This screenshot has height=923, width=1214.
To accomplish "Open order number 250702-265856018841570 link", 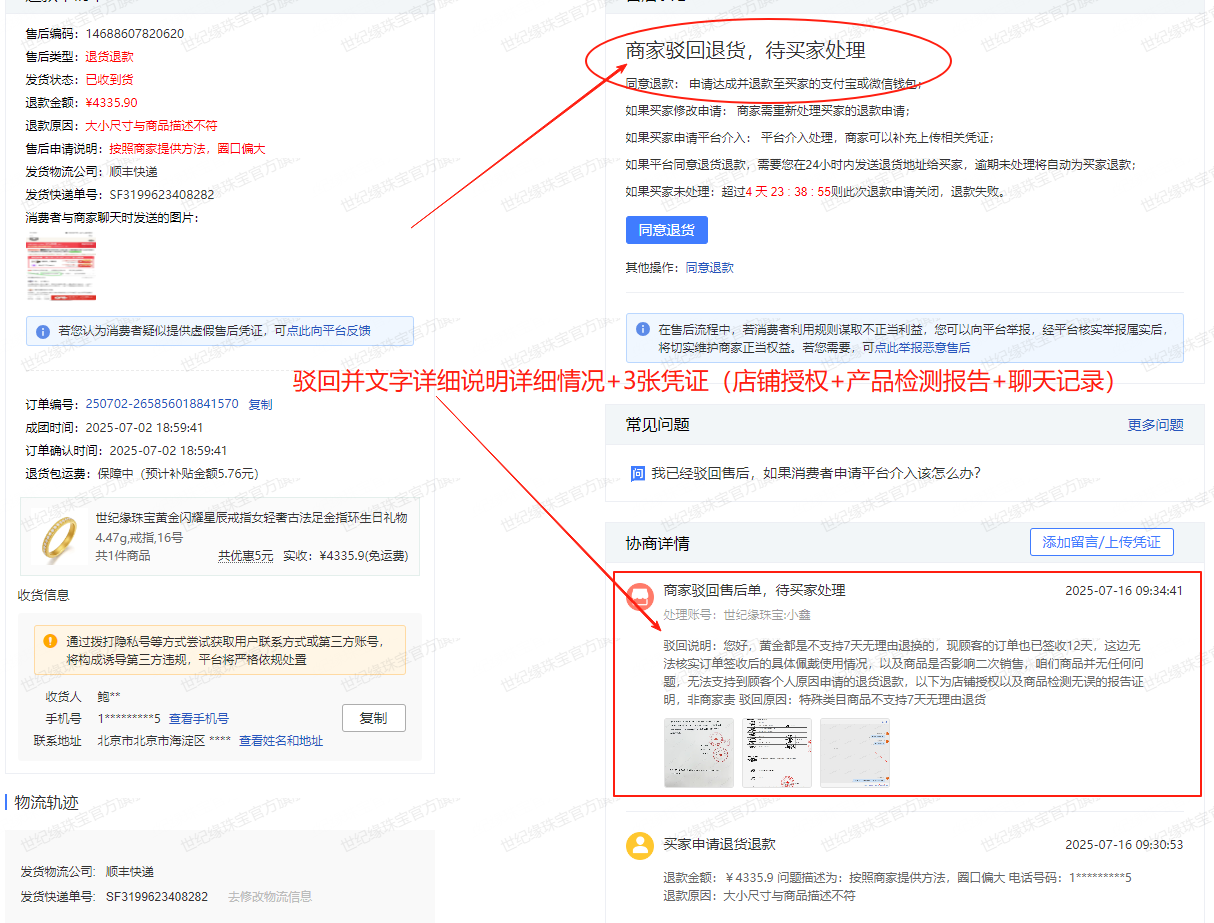I will tap(162, 404).
